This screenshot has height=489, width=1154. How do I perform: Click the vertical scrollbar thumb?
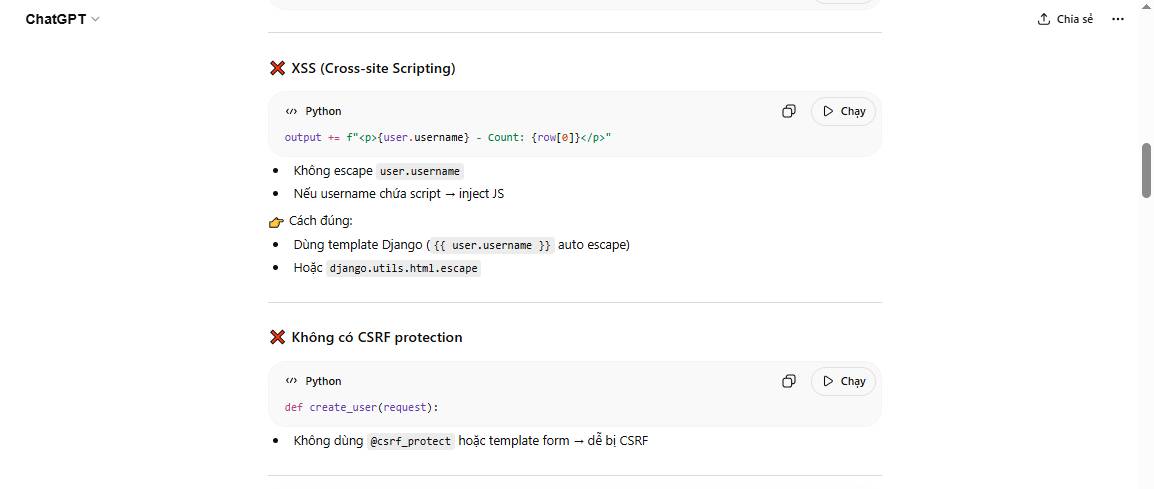[x=1146, y=170]
